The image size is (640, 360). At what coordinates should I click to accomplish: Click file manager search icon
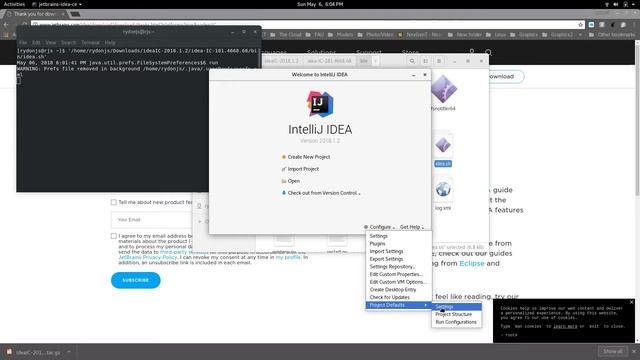coord(412,61)
